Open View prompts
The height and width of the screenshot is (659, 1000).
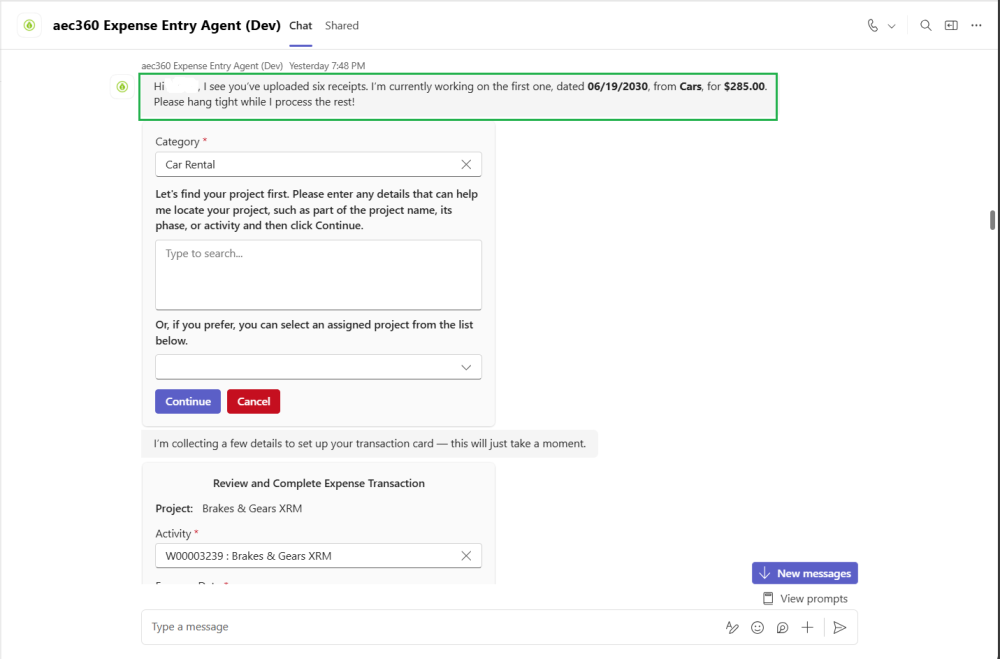point(805,598)
